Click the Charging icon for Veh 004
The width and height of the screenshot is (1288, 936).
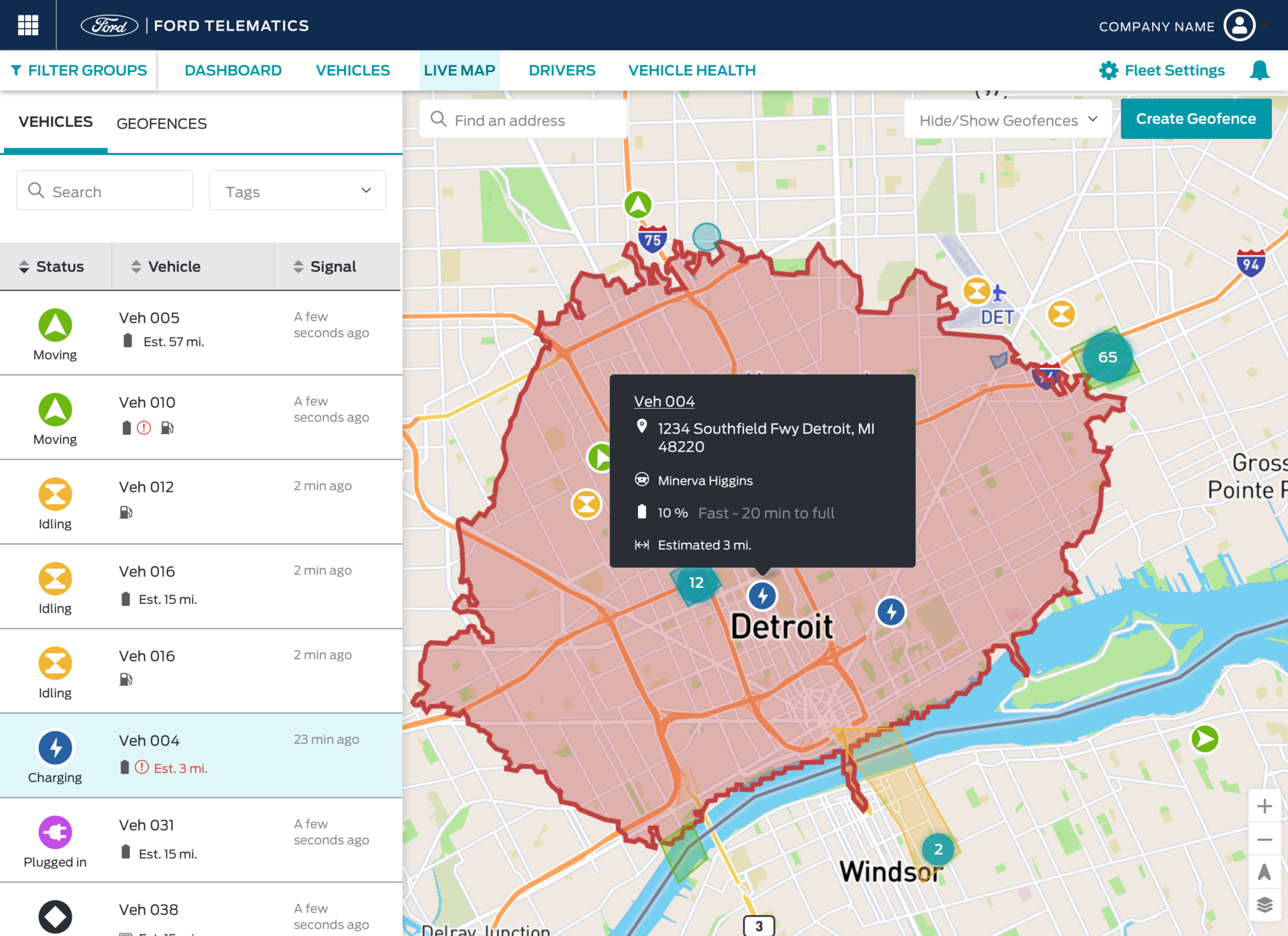pos(56,747)
